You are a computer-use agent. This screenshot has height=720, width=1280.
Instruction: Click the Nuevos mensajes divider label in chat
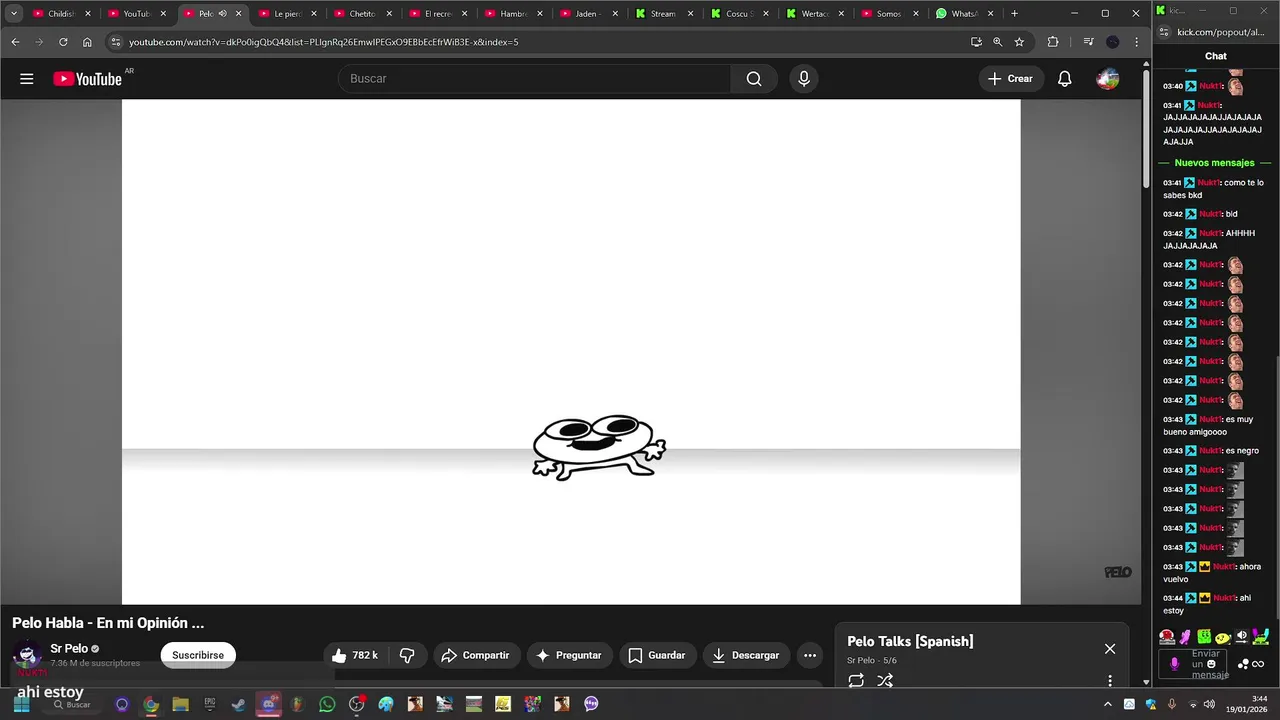(1214, 163)
